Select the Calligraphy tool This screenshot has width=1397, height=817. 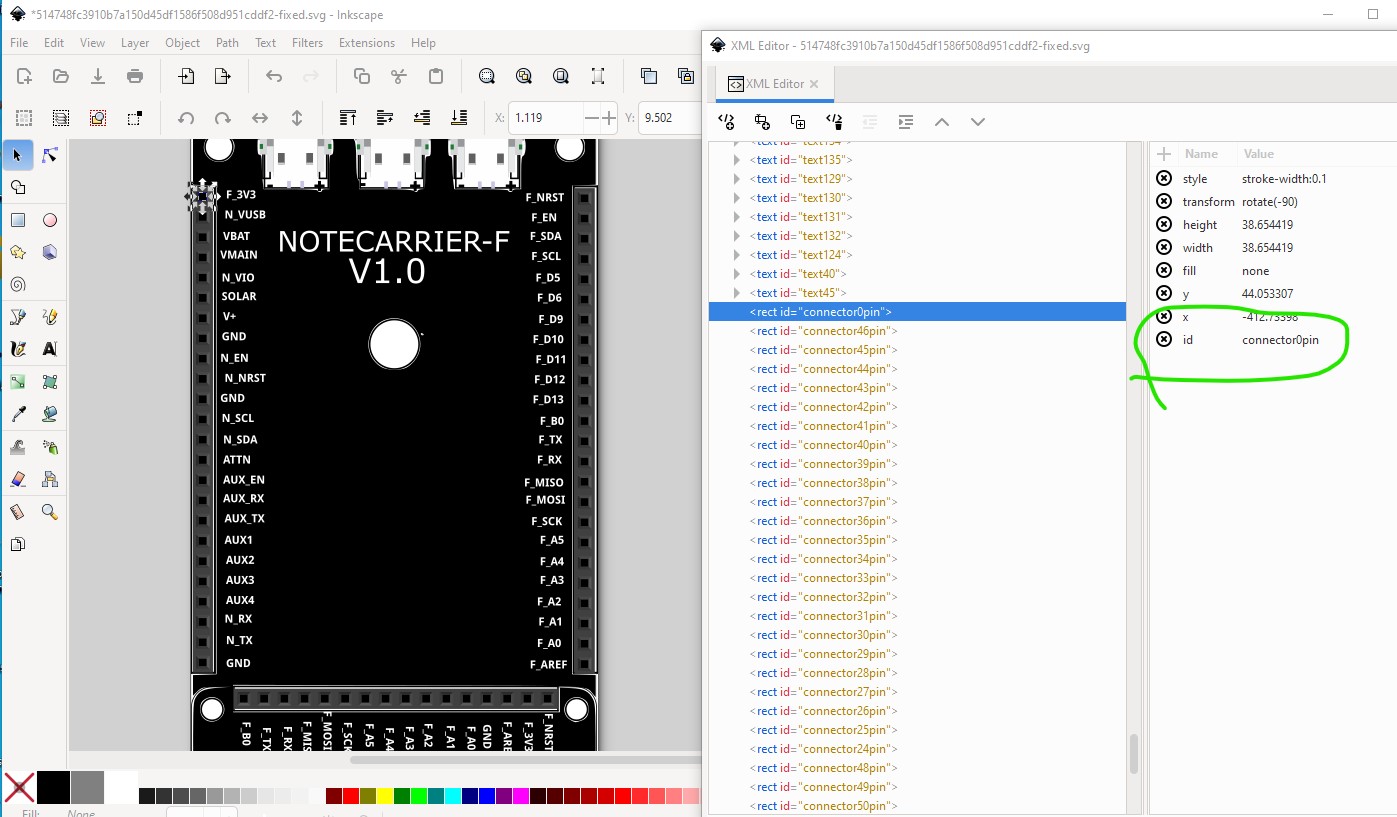[x=18, y=349]
